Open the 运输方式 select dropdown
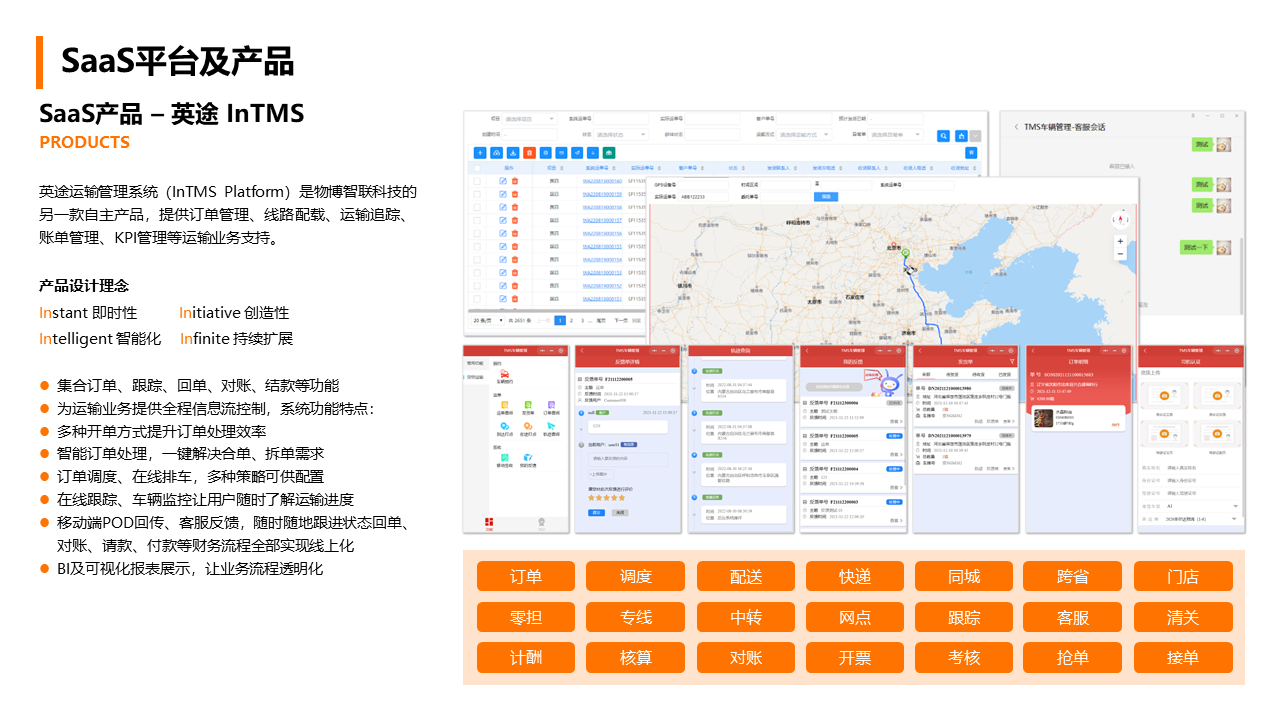The width and height of the screenshot is (1280, 720). pyautogui.click(x=804, y=134)
